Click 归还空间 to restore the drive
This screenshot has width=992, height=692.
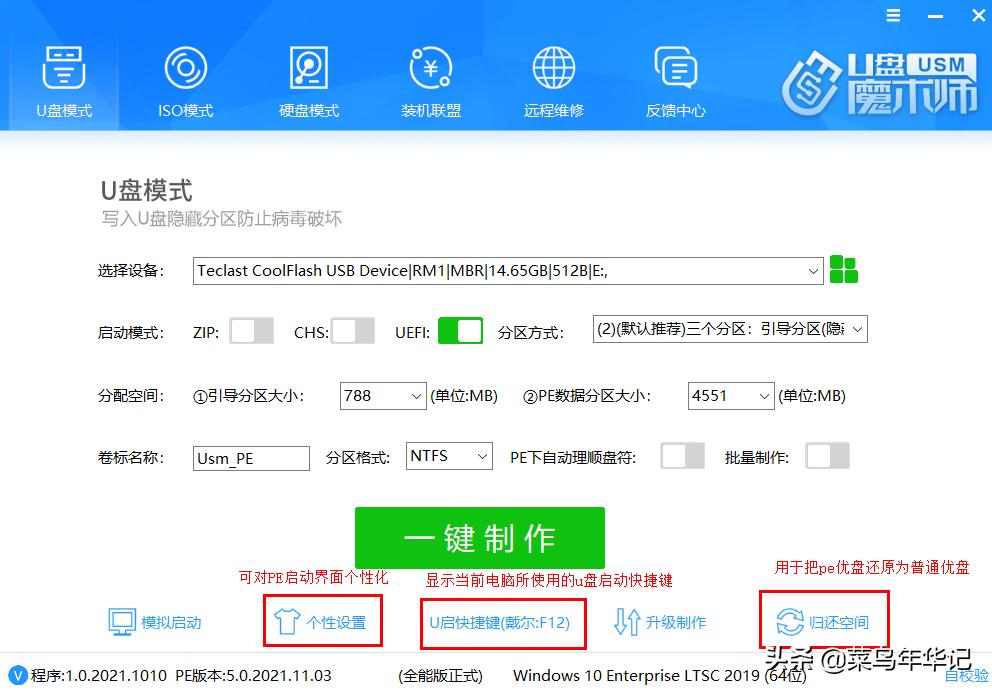(x=823, y=622)
